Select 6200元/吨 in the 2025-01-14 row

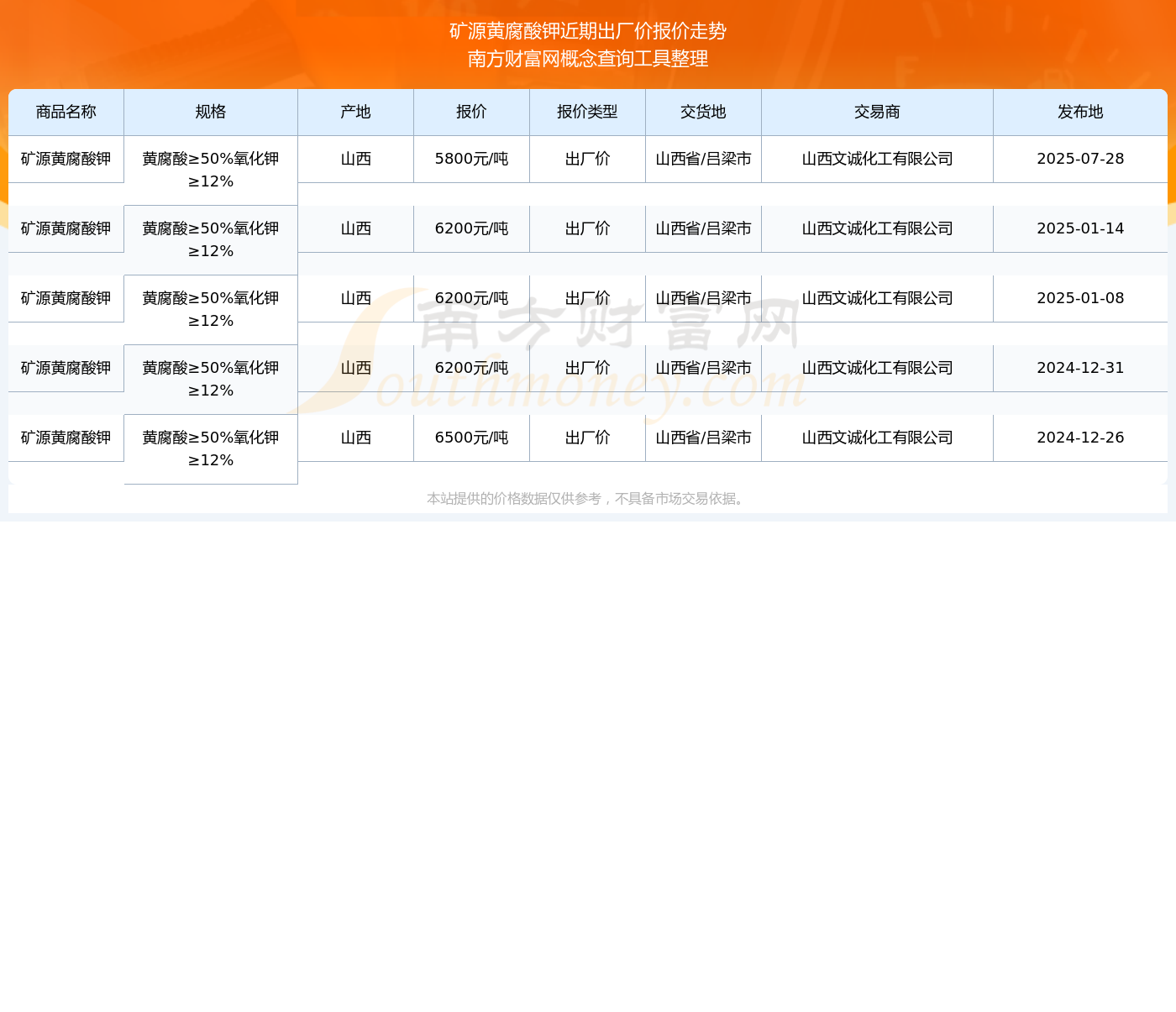472,228
